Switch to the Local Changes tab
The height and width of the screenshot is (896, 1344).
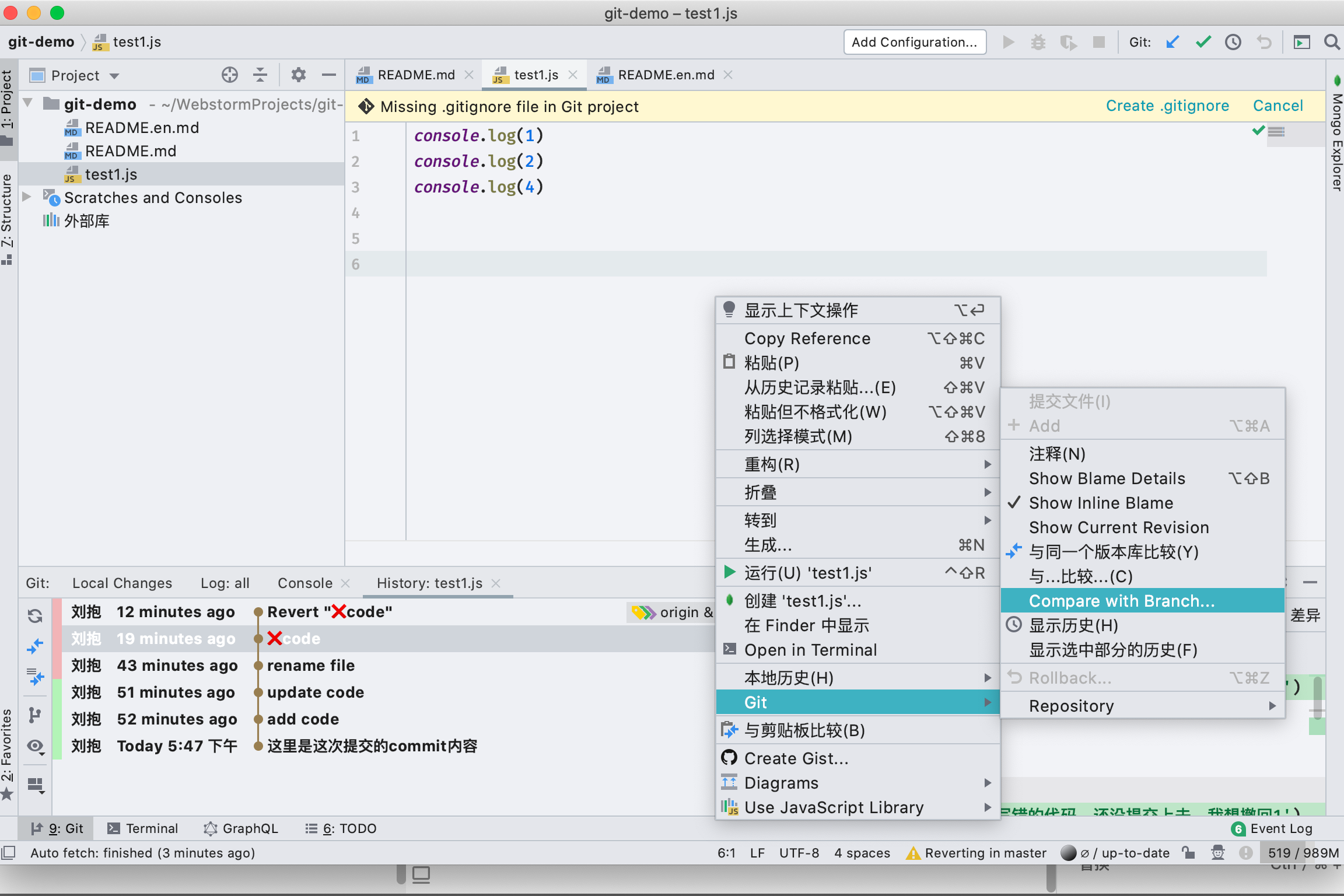pyautogui.click(x=122, y=583)
